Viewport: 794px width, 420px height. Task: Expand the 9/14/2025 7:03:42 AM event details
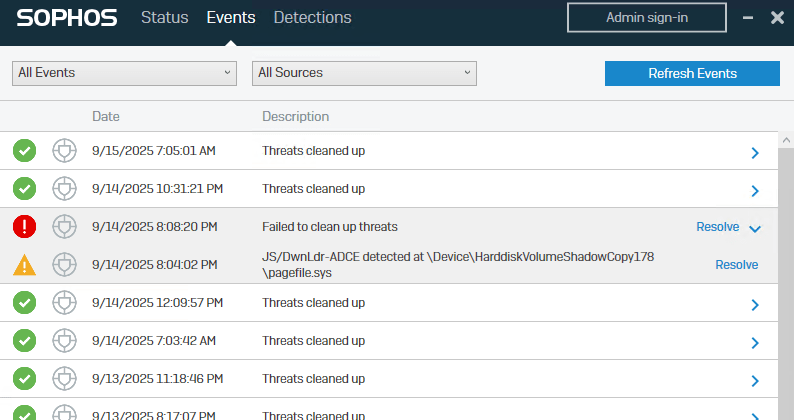pos(755,342)
